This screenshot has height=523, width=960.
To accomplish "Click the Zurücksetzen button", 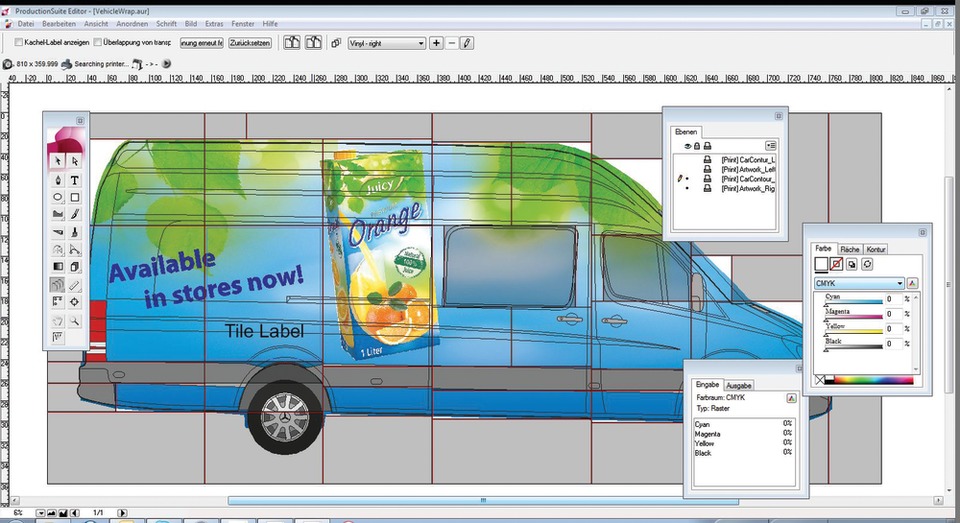I will 250,43.
